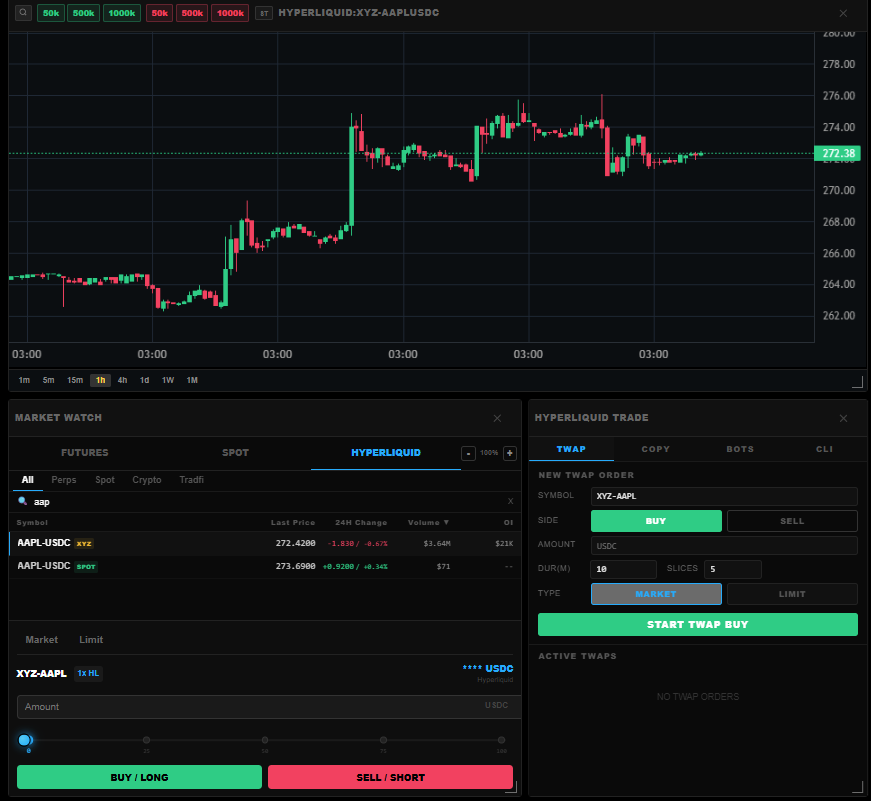871x801 pixels.
Task: Open the chart symbol search icon
Action: [23, 12]
